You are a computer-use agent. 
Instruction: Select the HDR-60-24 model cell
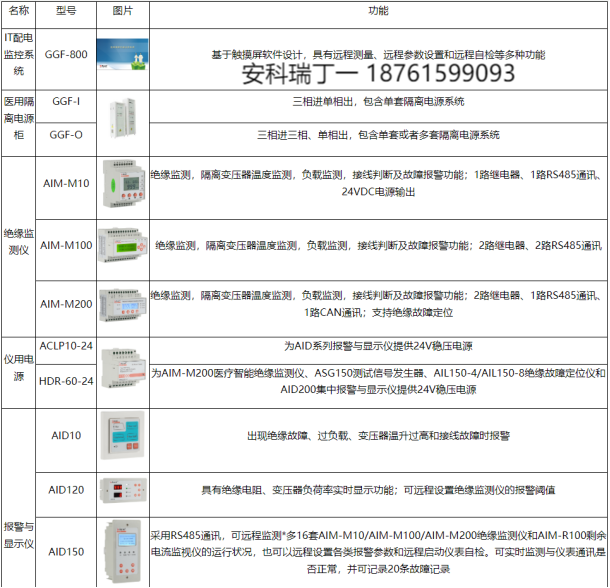(66, 386)
